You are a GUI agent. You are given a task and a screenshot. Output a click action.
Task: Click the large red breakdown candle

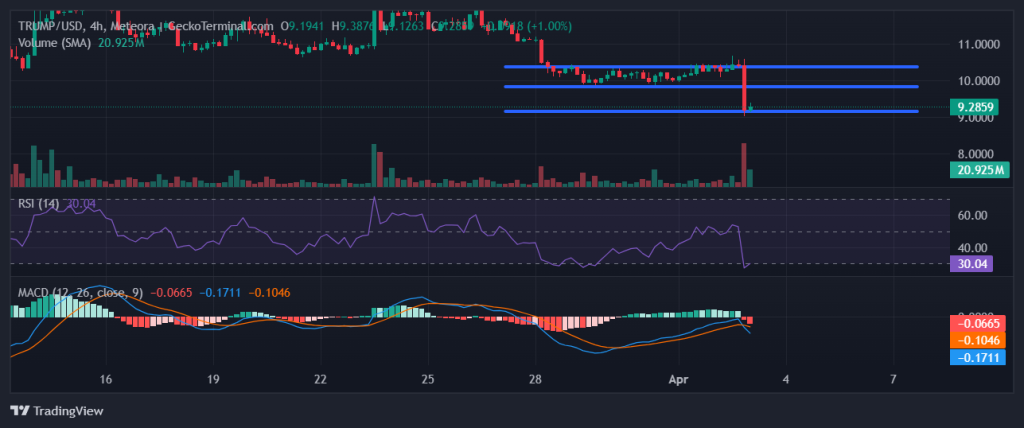click(744, 85)
